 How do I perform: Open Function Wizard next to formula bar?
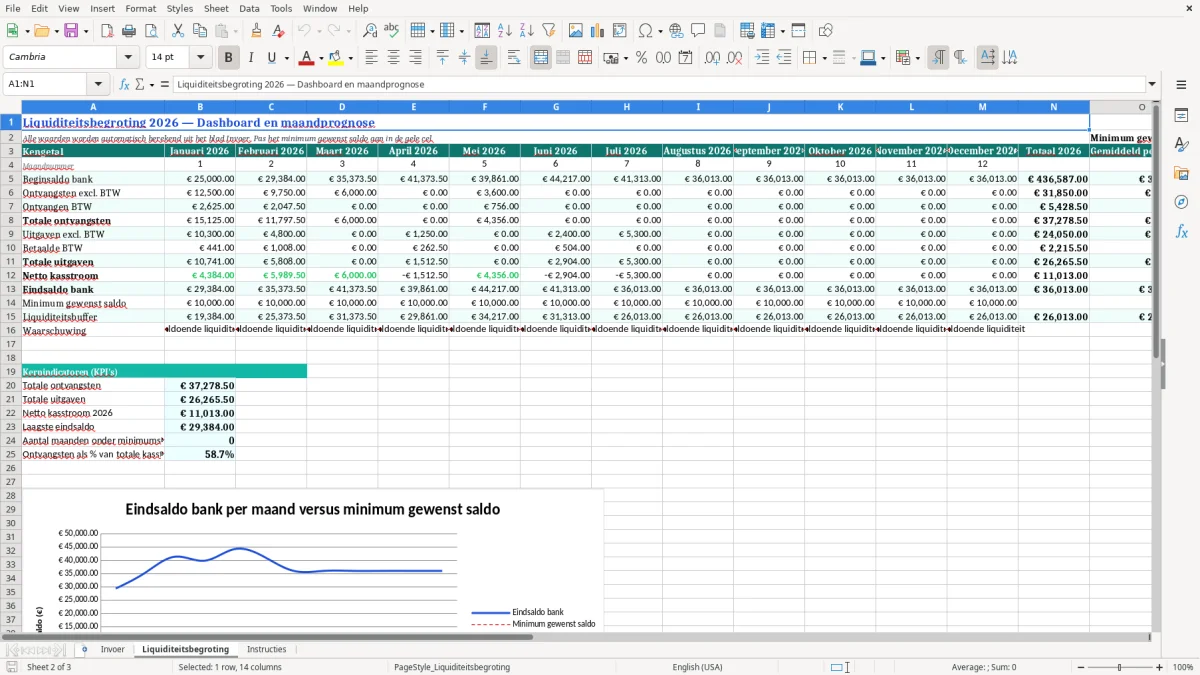[x=125, y=85]
